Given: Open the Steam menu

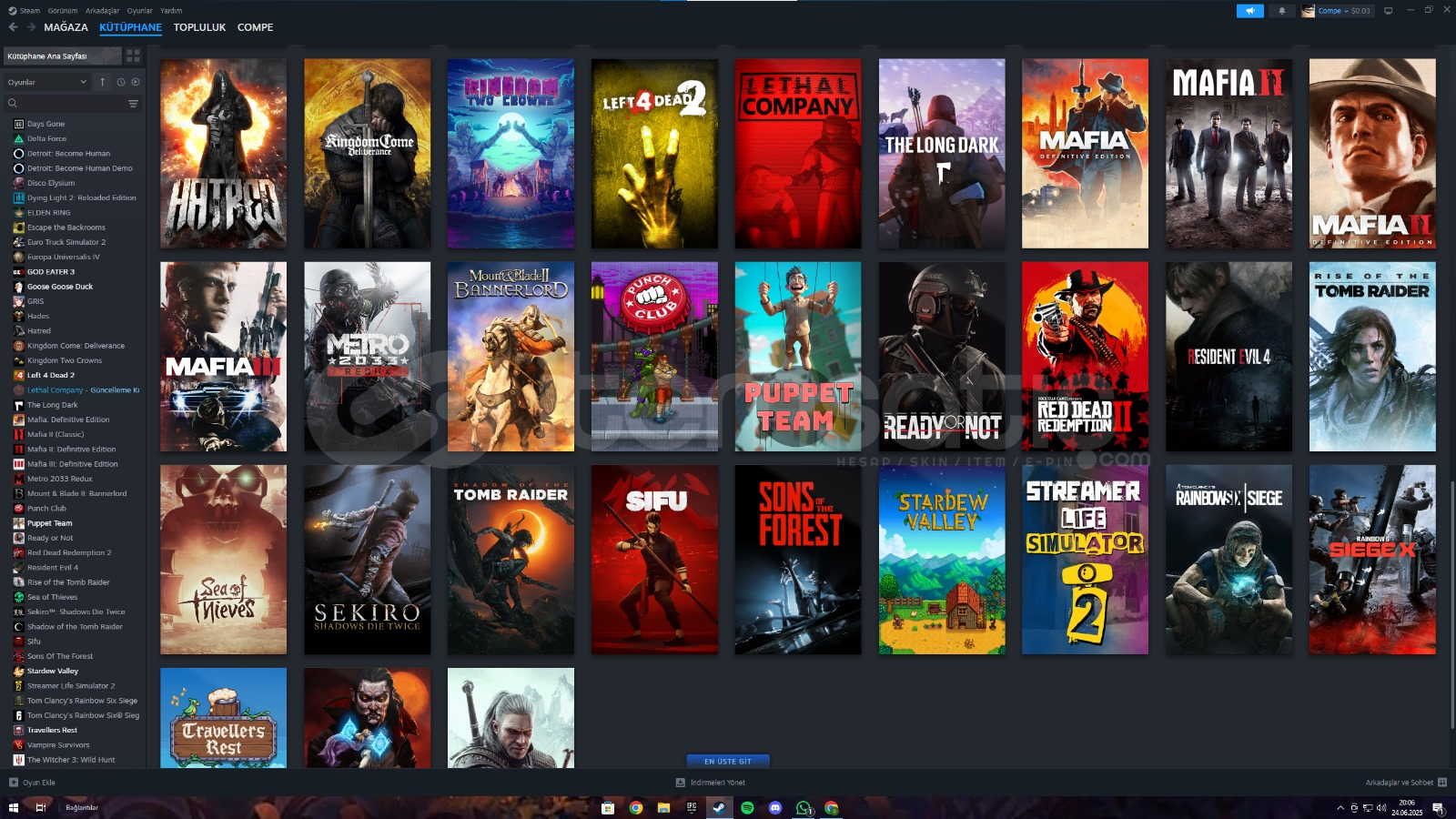Looking at the screenshot, I should coord(25,11).
